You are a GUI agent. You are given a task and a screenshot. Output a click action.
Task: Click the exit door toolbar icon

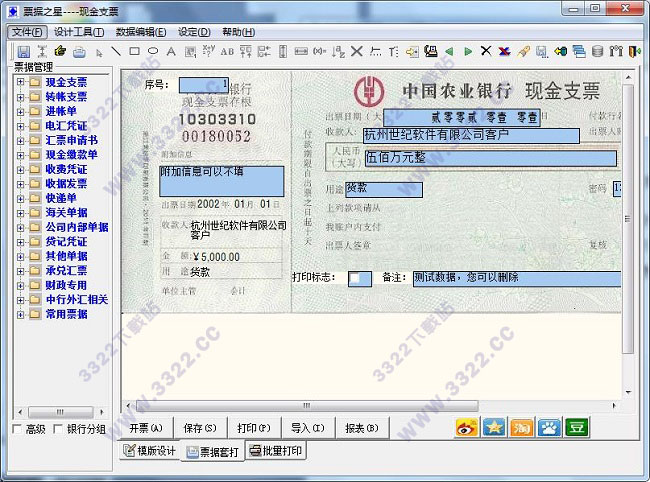pos(635,51)
